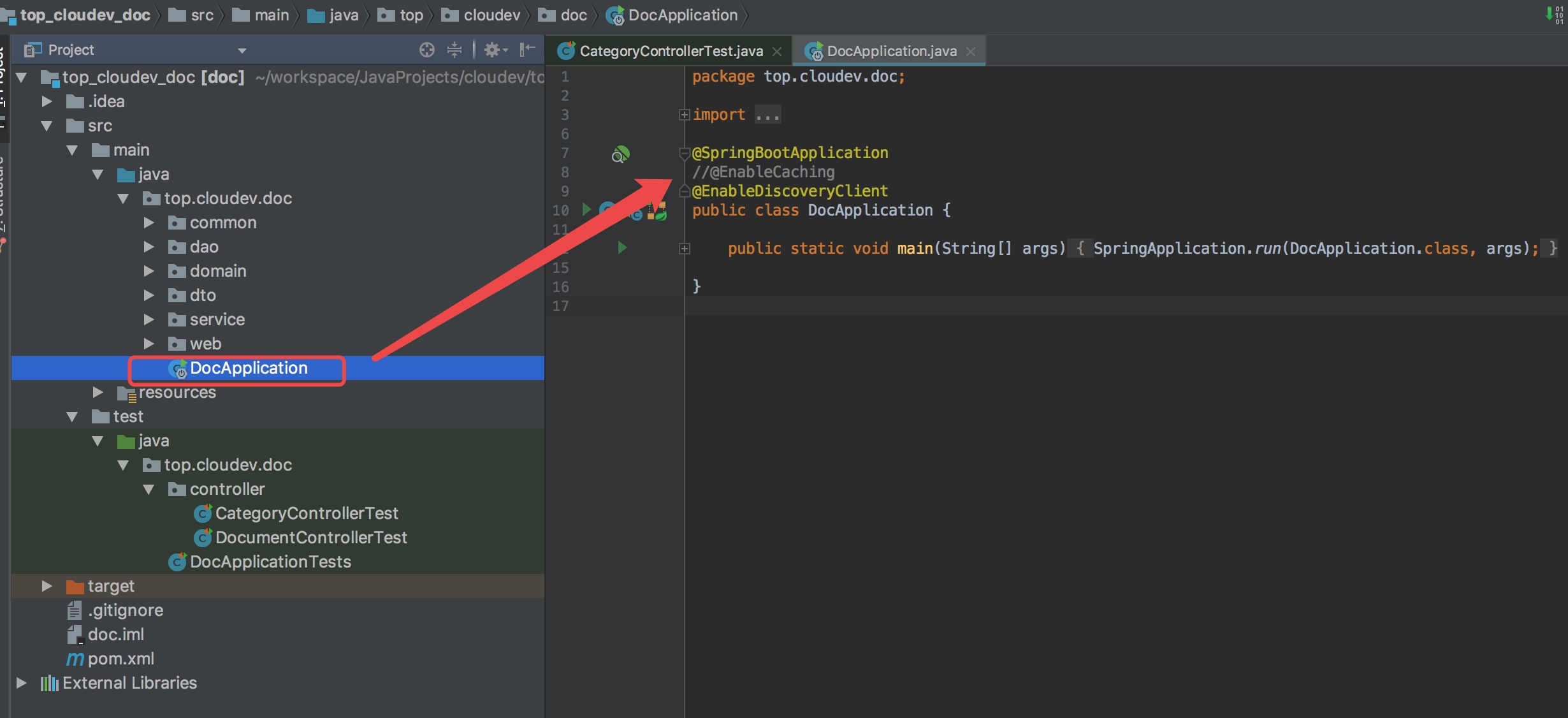Unfold the collapsed main method body

685,249
